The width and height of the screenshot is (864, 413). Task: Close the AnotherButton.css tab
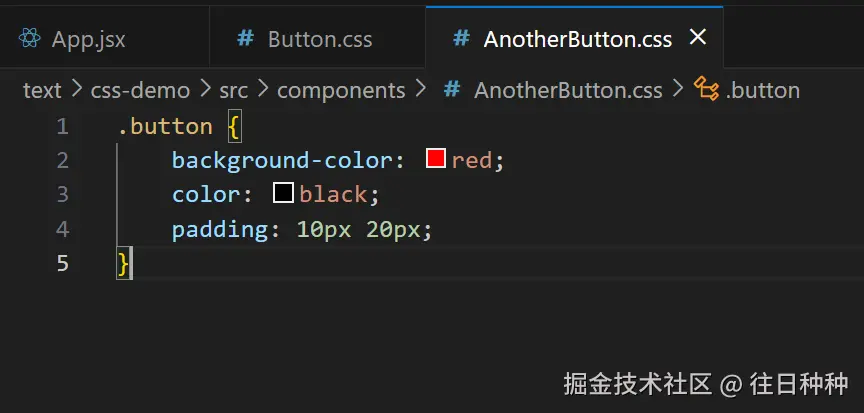(x=698, y=37)
